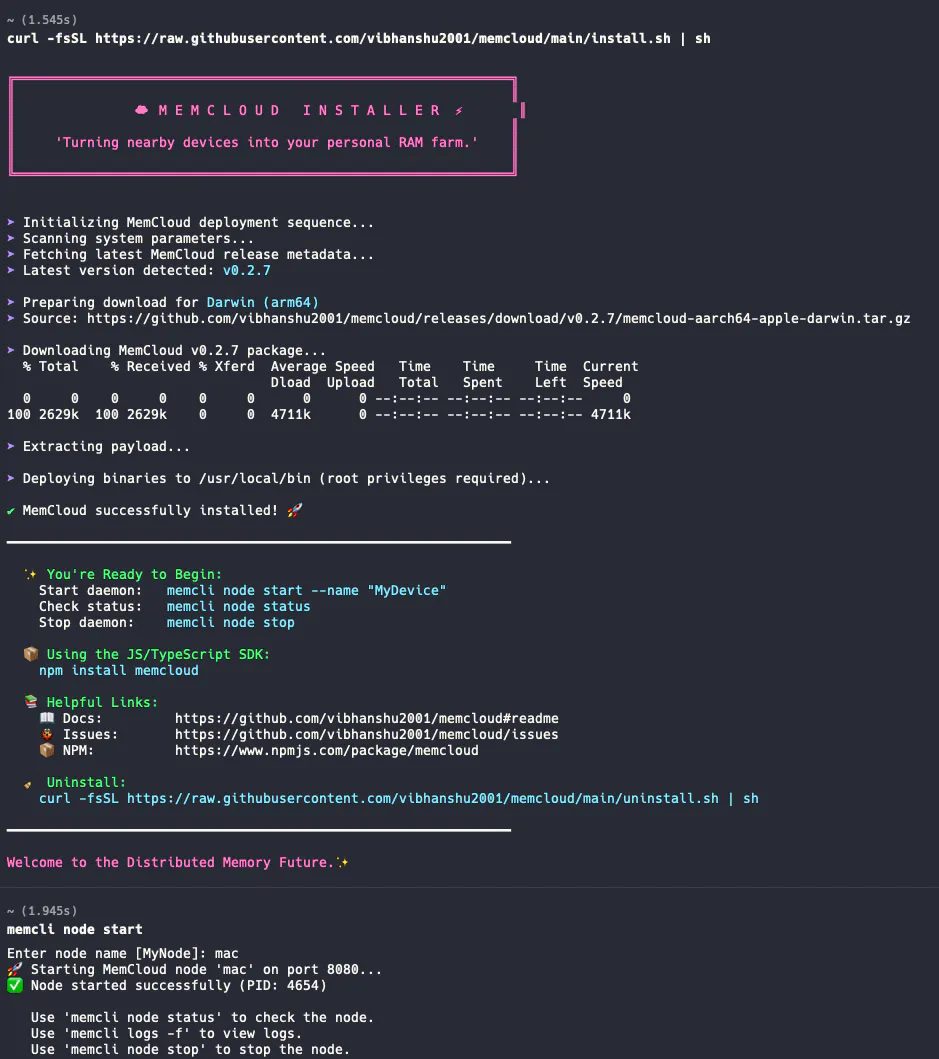The height and width of the screenshot is (1059, 939).
Task: Click the 'memcli node stop' command text
Action: coord(230,622)
